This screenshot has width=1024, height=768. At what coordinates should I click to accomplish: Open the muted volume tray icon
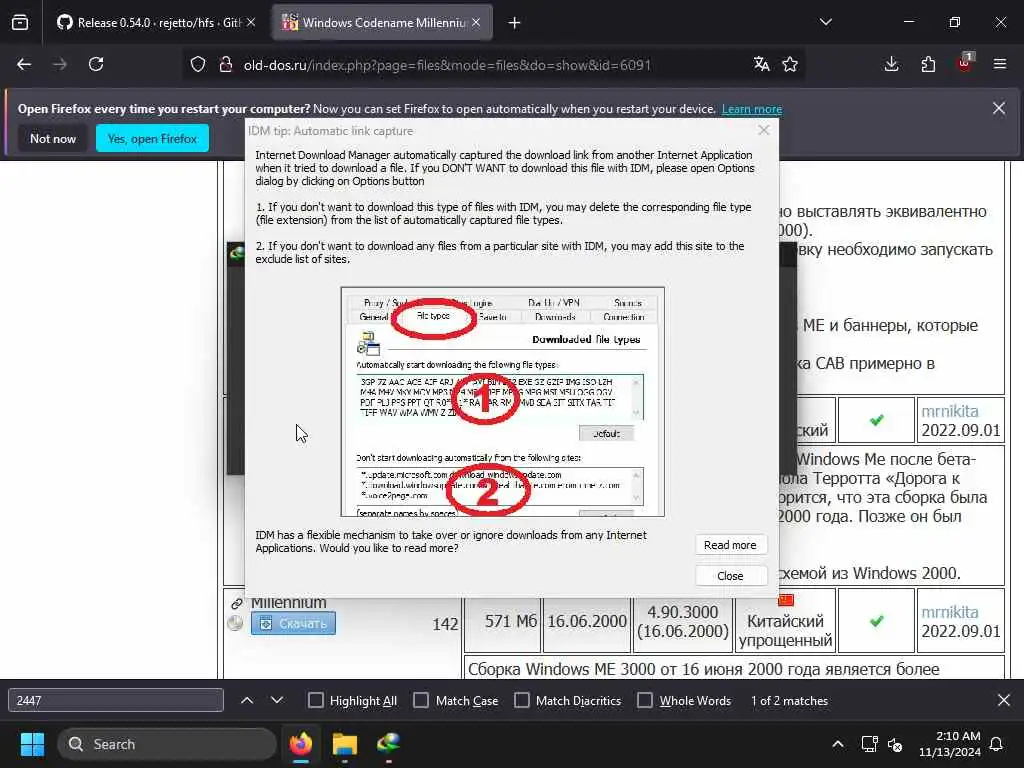click(895, 744)
